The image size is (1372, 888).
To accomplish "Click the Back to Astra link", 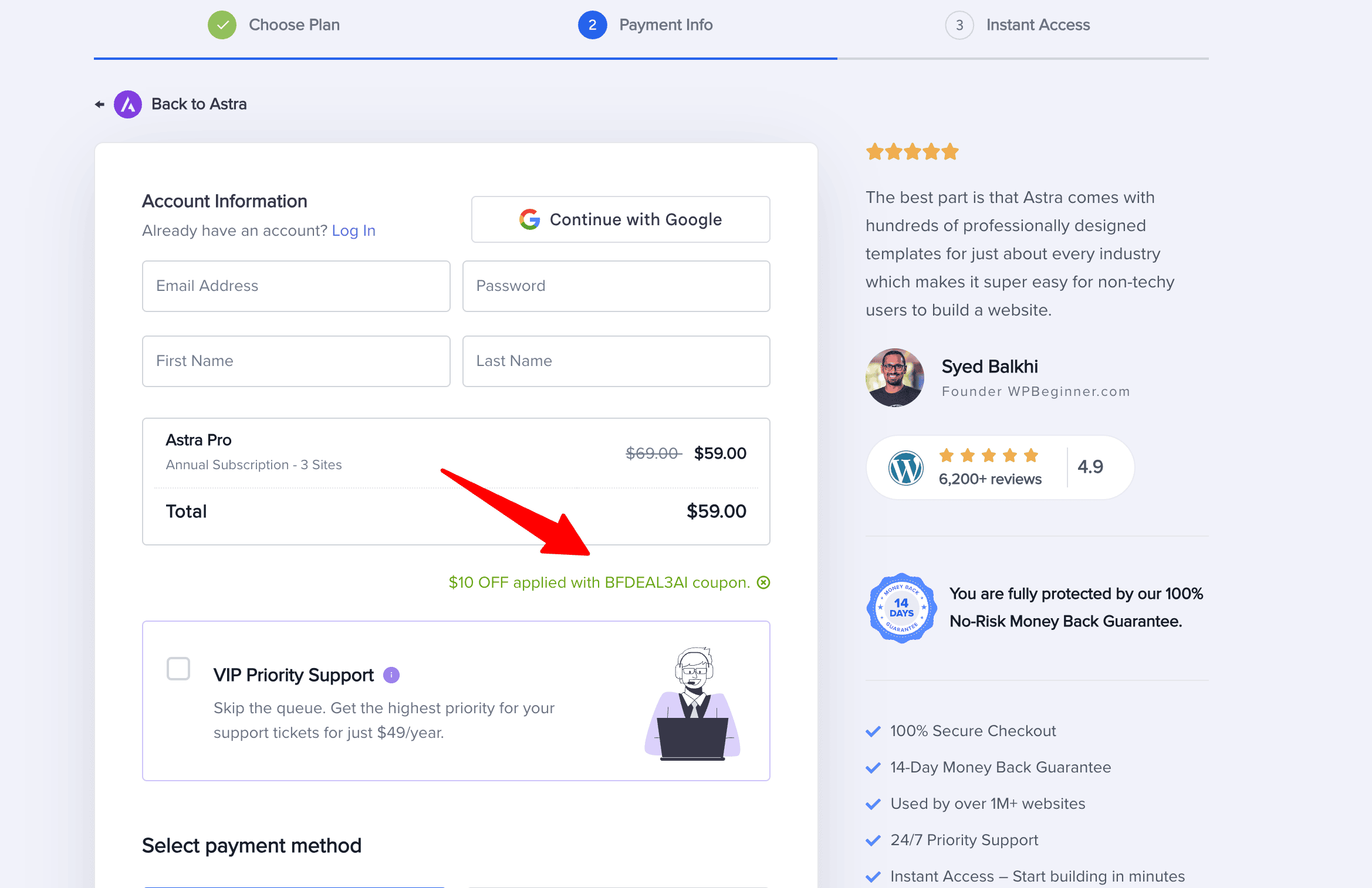I will [199, 104].
